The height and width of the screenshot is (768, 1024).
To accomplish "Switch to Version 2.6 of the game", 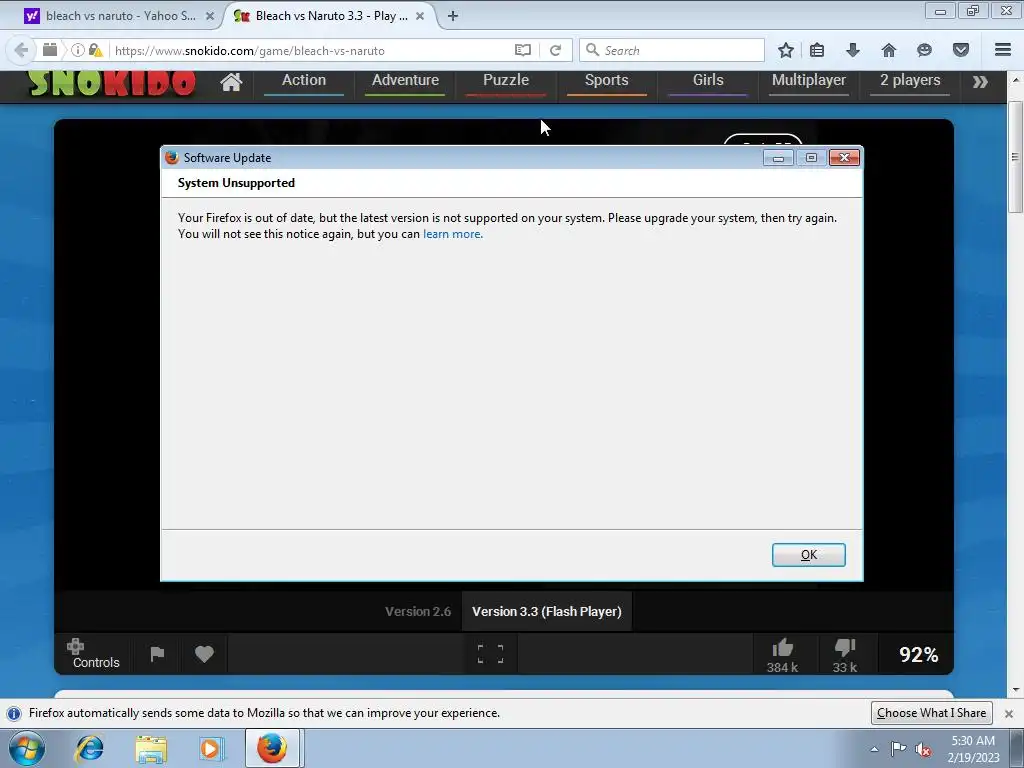I will (418, 611).
